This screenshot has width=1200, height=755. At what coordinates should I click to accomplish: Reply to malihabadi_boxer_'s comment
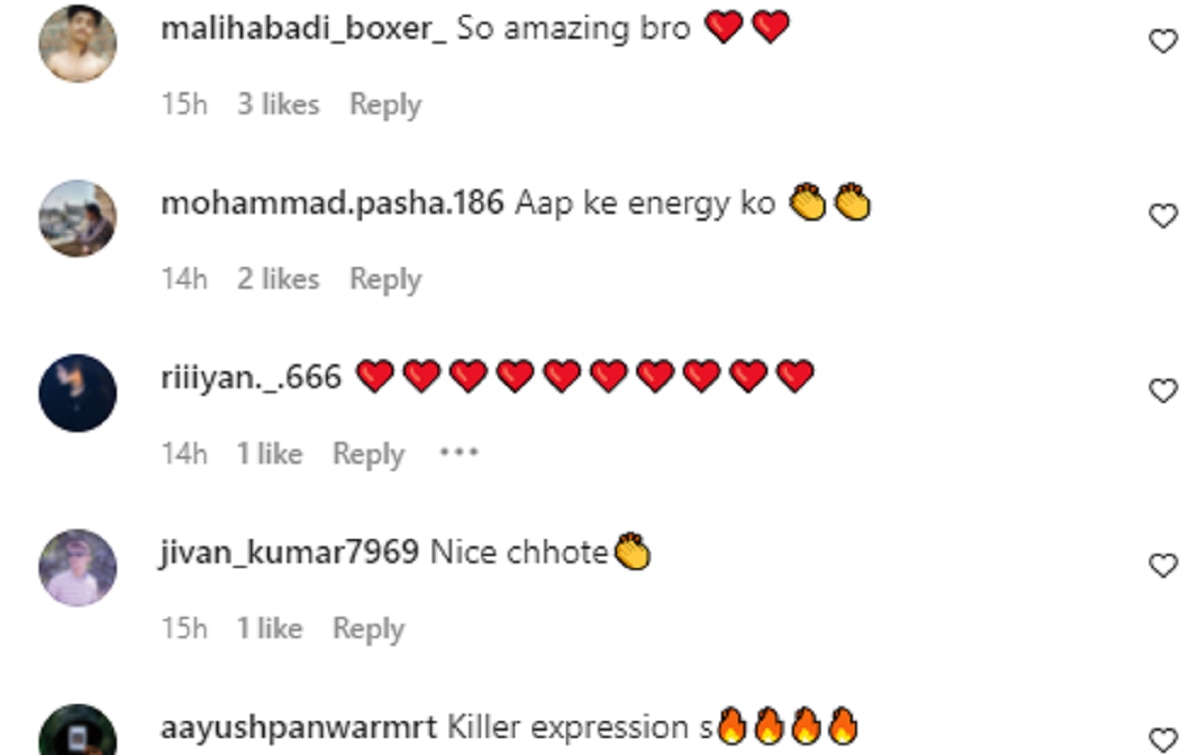coord(385,104)
